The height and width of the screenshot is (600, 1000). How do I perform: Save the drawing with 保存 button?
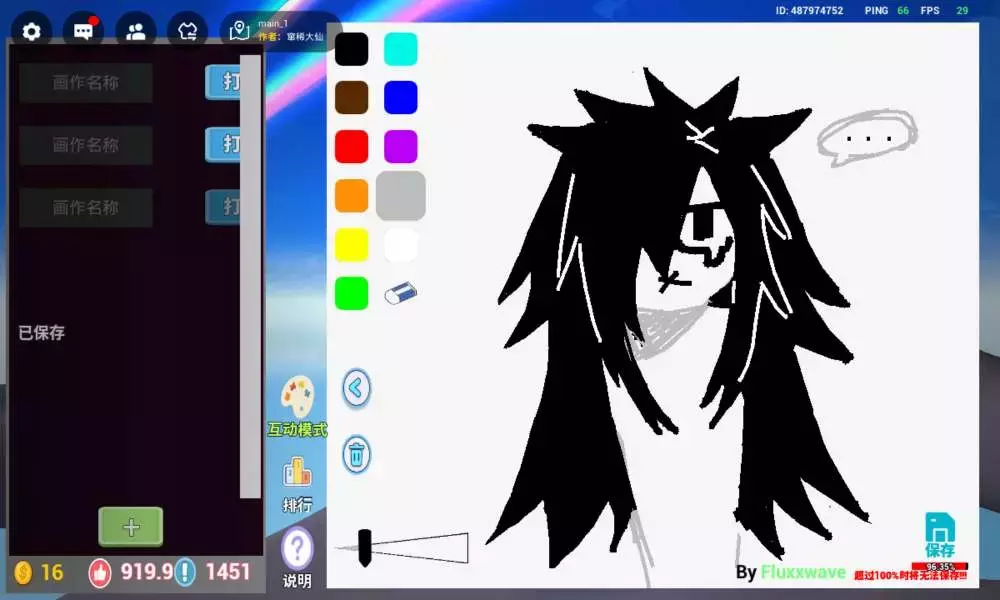pyautogui.click(x=939, y=535)
